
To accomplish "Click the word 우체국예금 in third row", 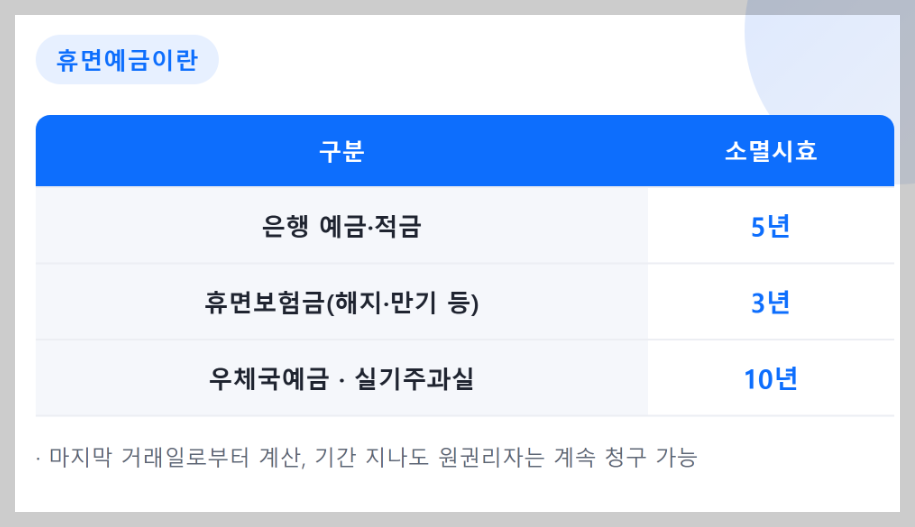I will 269,378.
